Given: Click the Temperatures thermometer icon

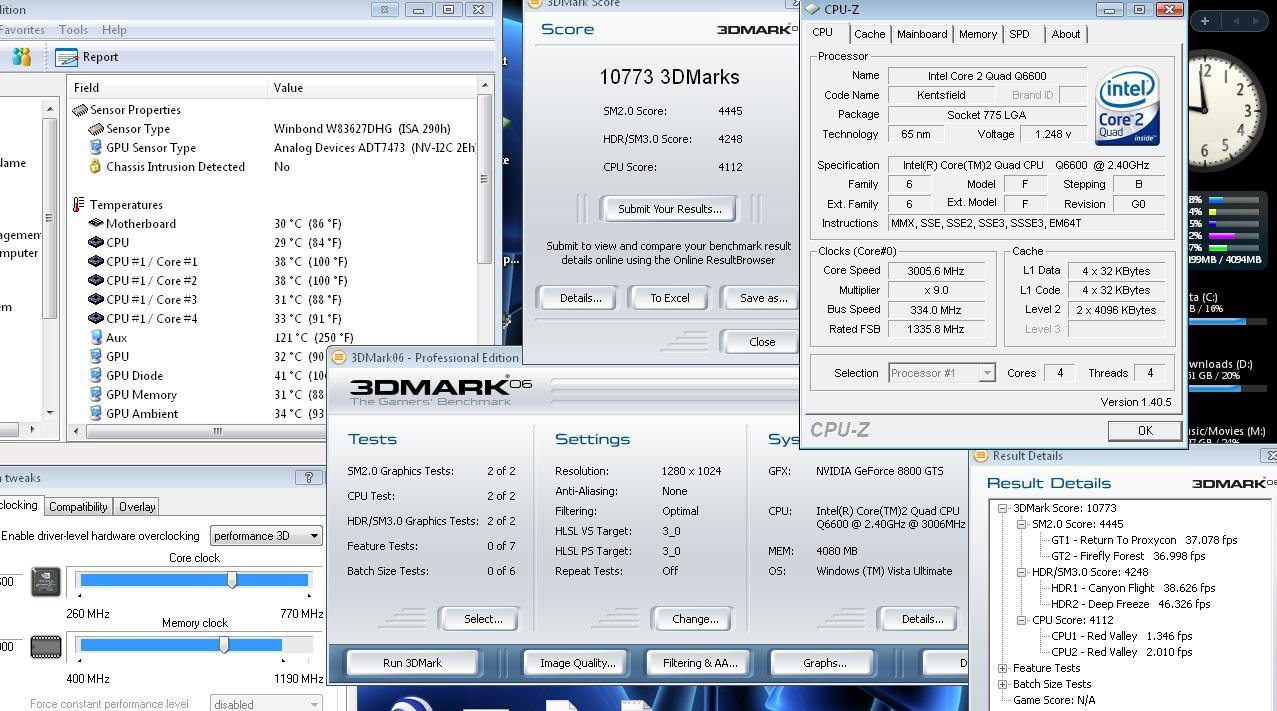Looking at the screenshot, I should (x=79, y=205).
